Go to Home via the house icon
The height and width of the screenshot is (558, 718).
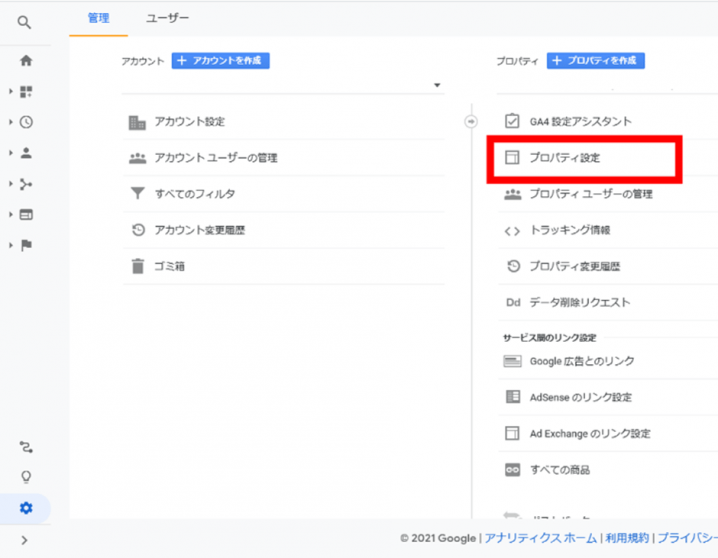coord(26,60)
